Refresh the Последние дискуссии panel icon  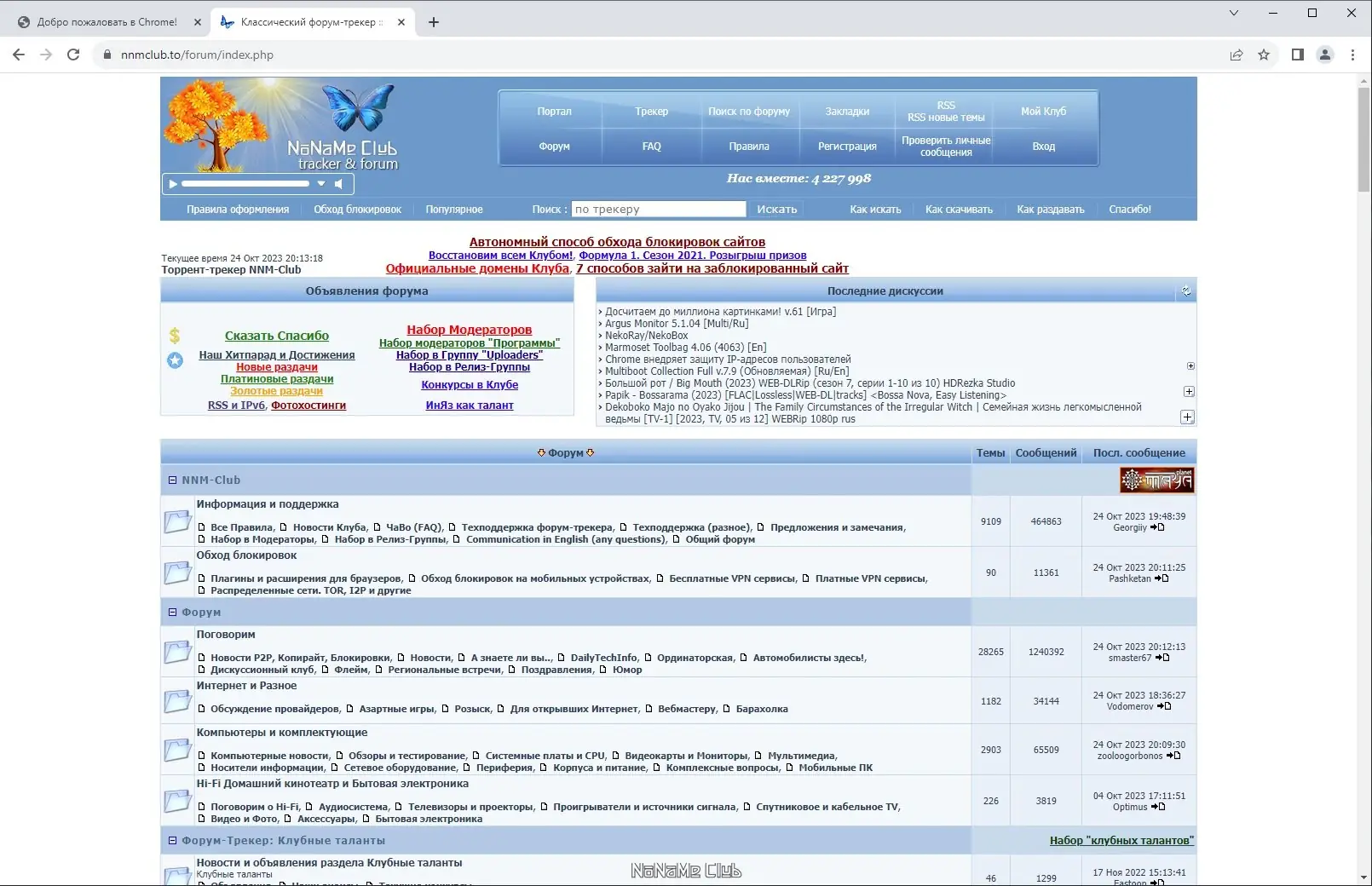1186,290
